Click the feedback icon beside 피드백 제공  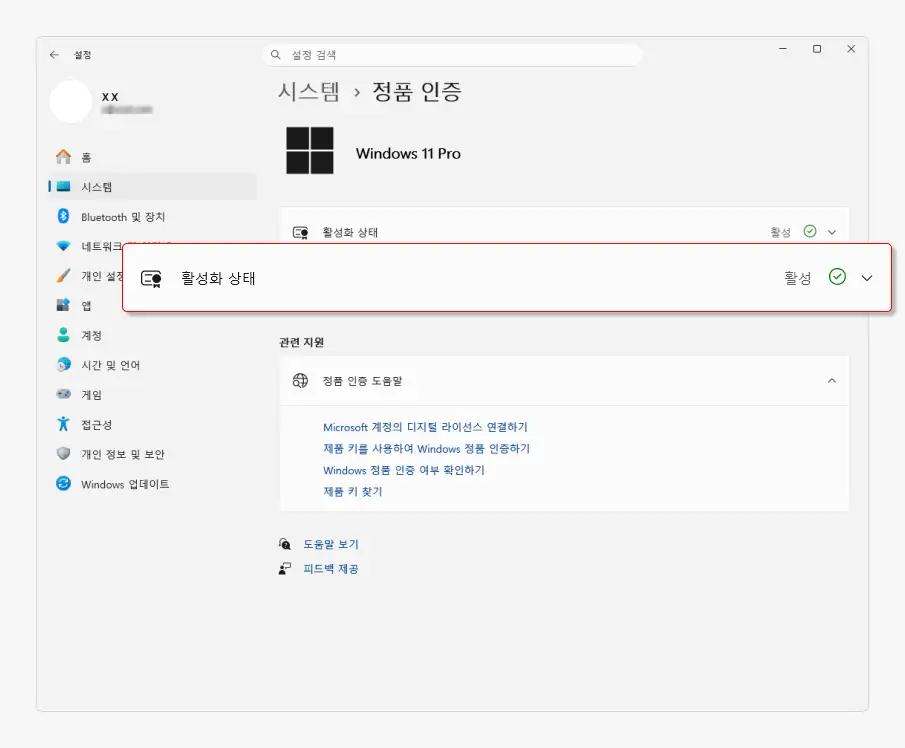click(x=285, y=569)
